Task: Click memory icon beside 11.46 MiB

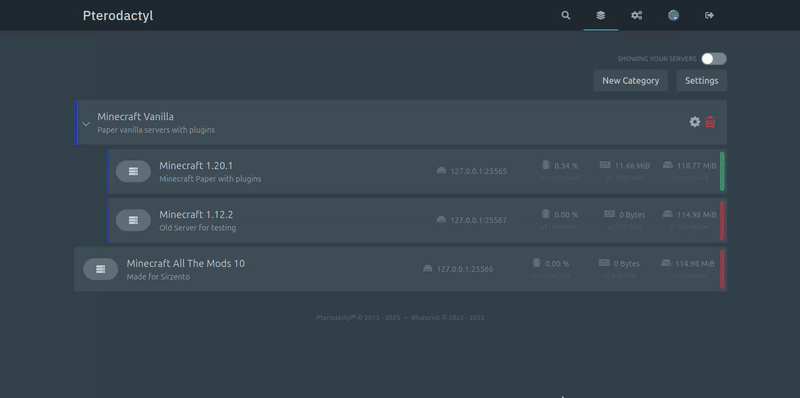Action: tap(605, 165)
